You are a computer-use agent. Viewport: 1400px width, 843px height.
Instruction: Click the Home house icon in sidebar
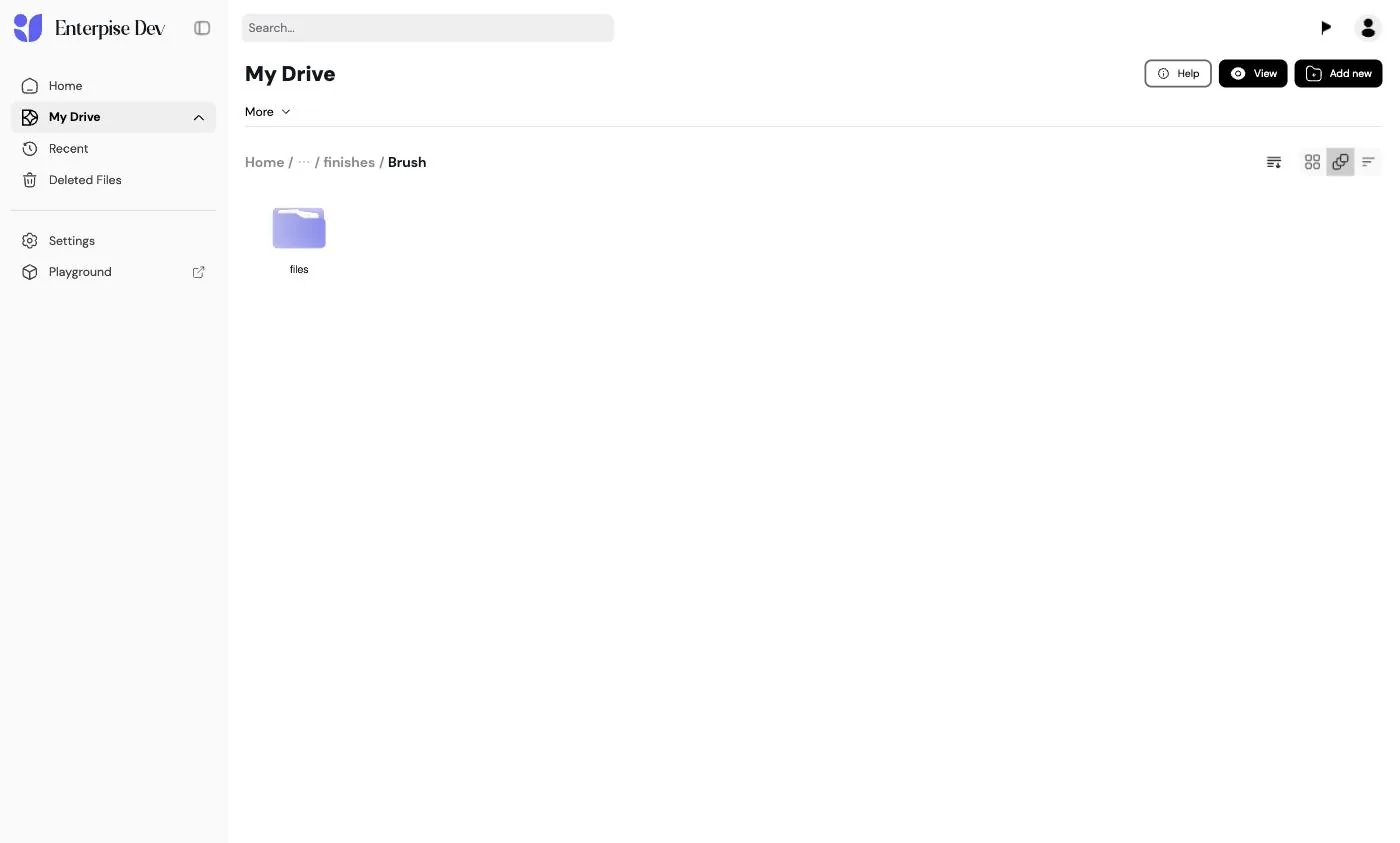30,86
